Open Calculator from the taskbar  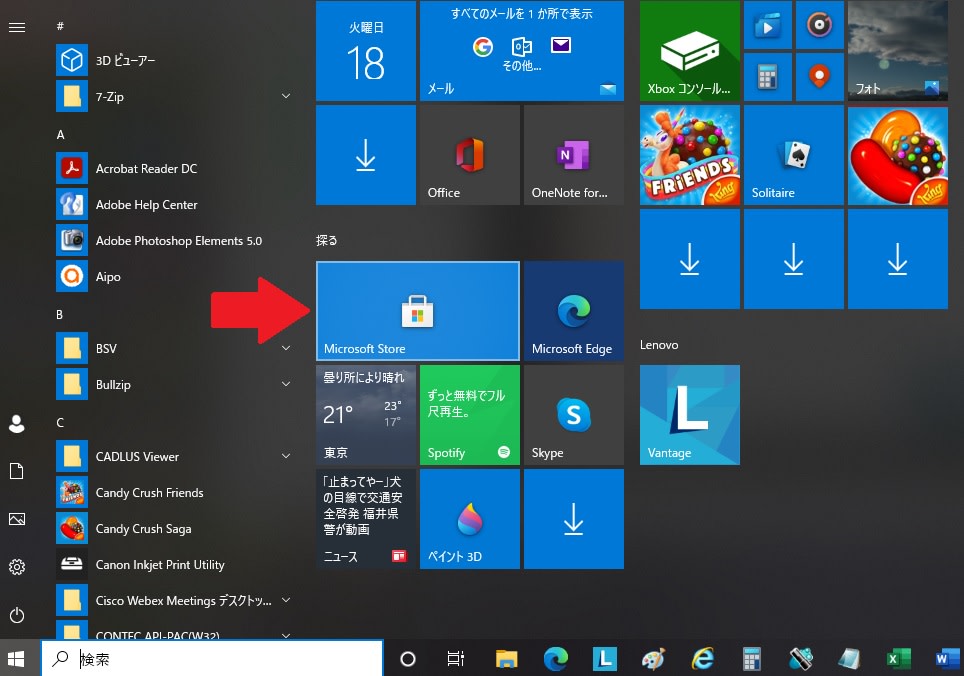(x=751, y=659)
